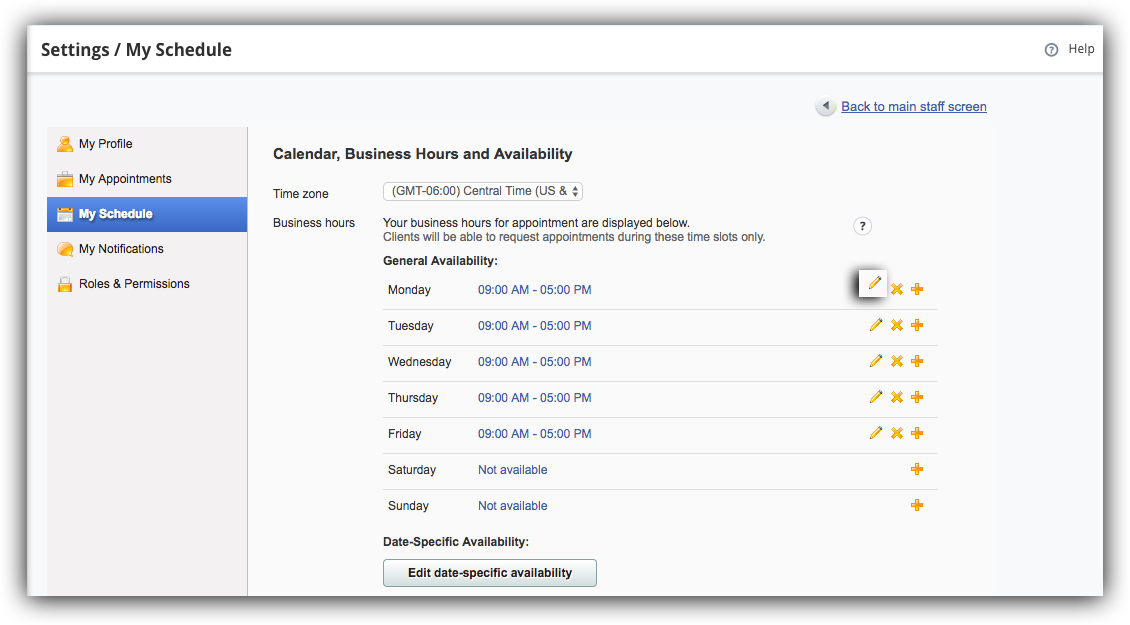
Task: Open the Thursday hours editor pencil
Action: (876, 397)
